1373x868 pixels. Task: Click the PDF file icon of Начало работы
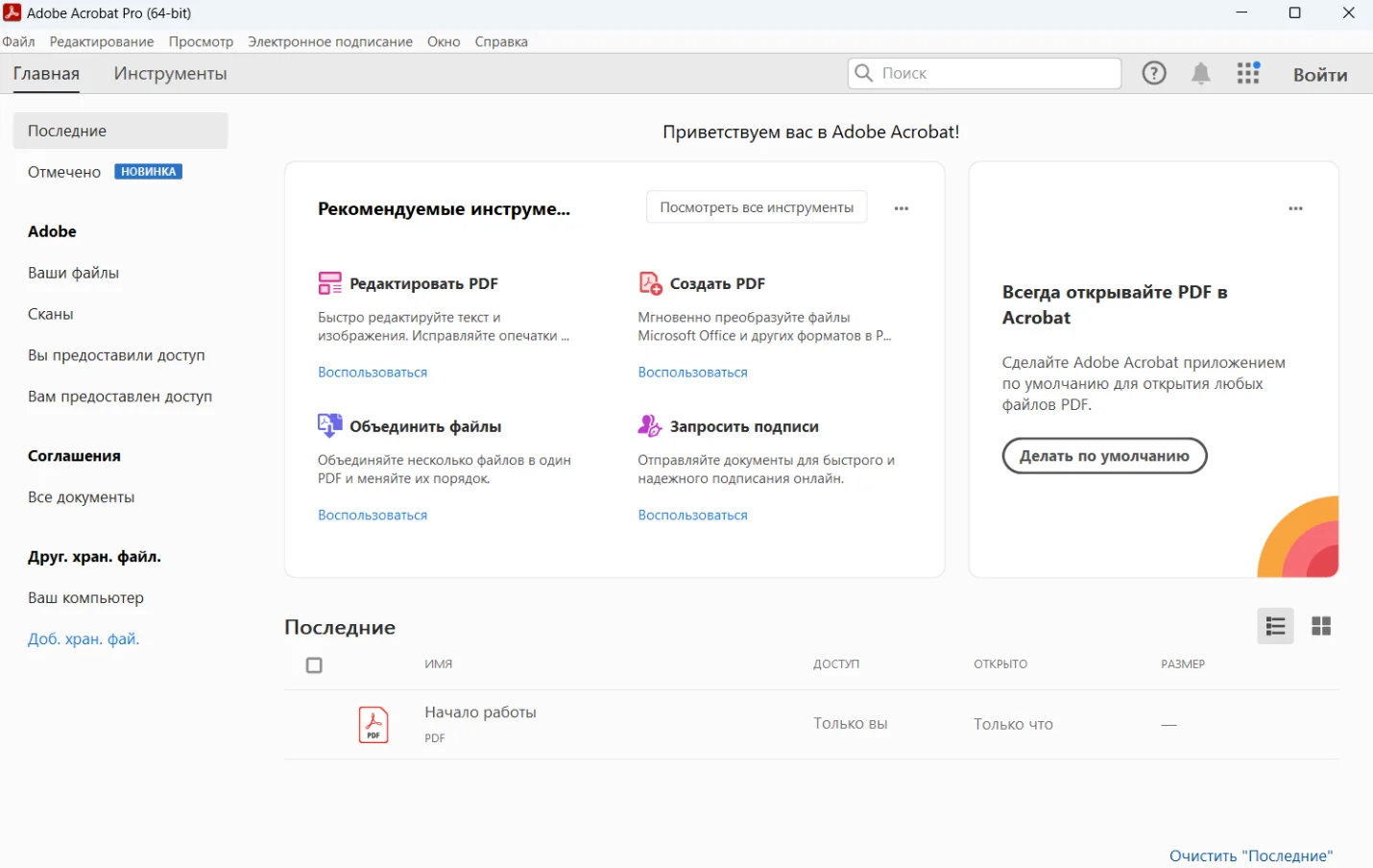[373, 725]
